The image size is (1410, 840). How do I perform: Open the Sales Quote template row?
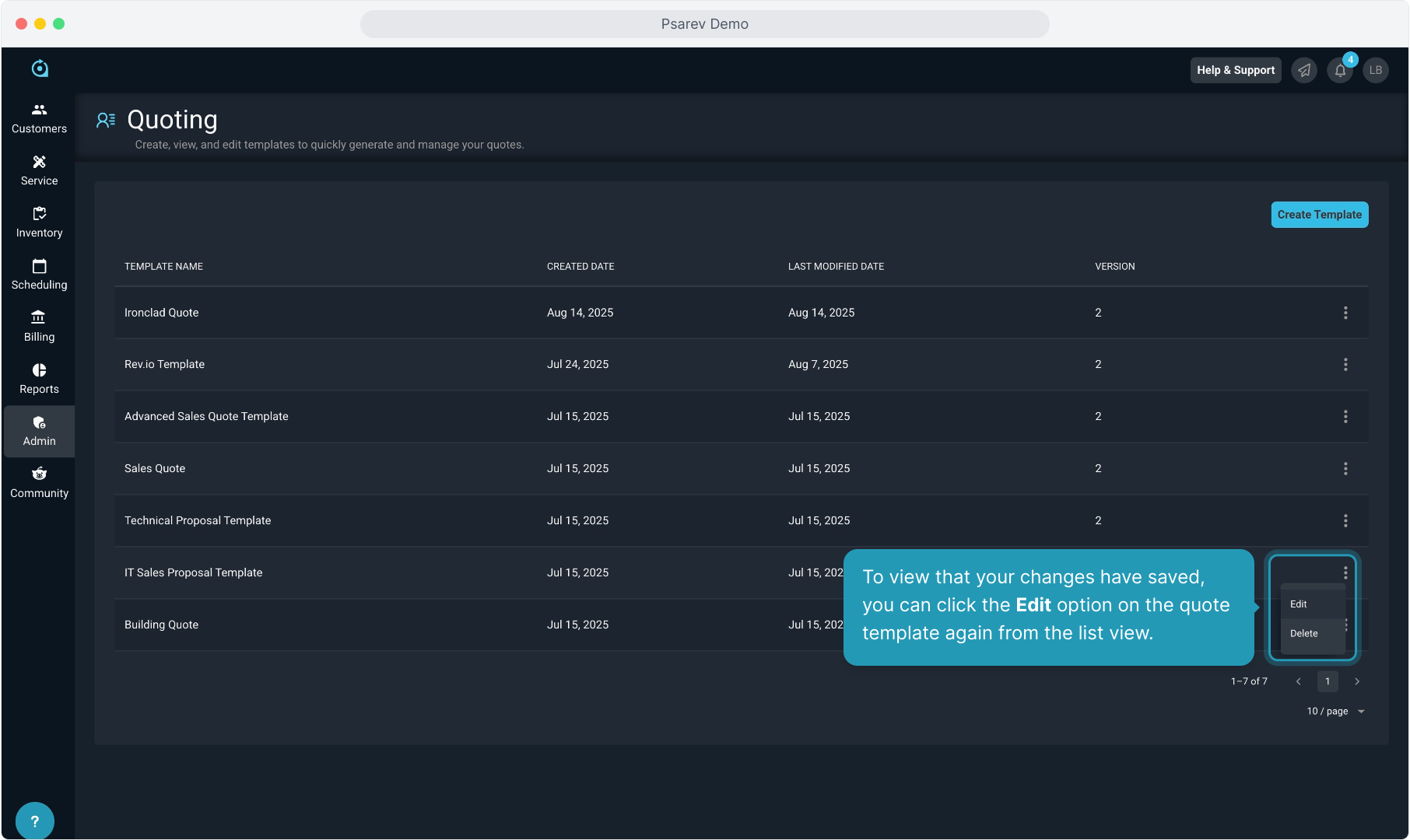pos(155,469)
